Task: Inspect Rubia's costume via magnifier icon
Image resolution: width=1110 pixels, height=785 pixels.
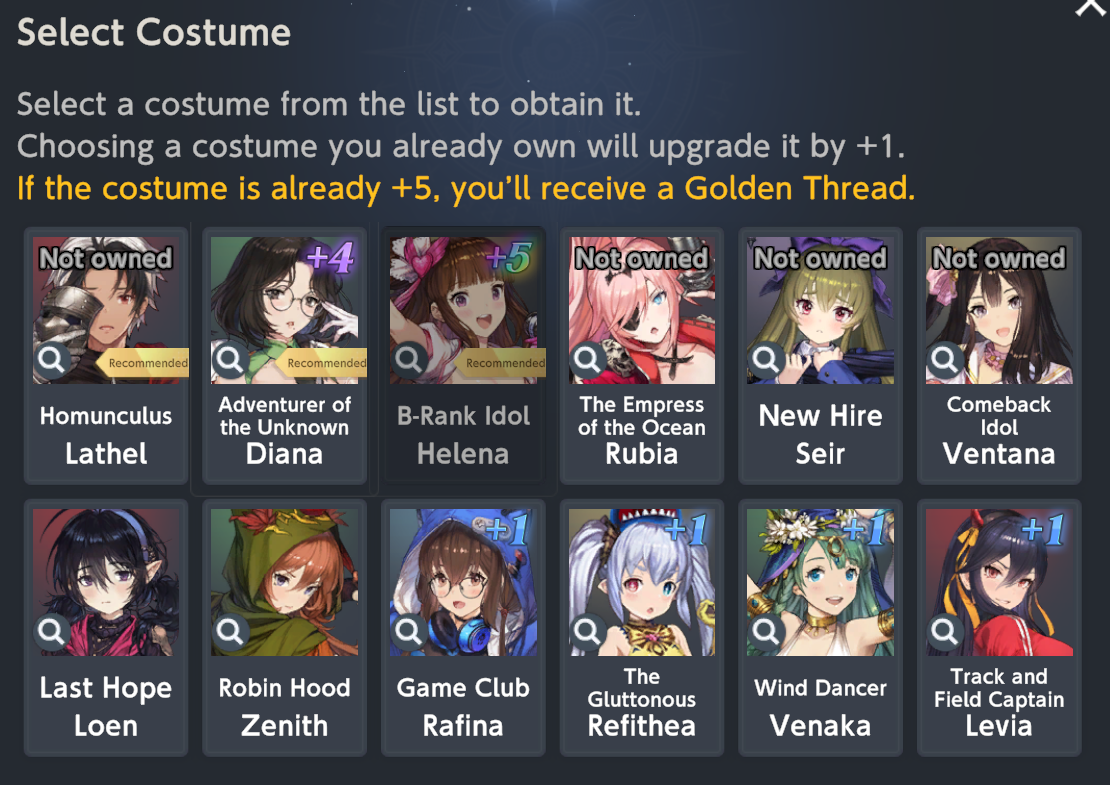Action: coord(588,360)
